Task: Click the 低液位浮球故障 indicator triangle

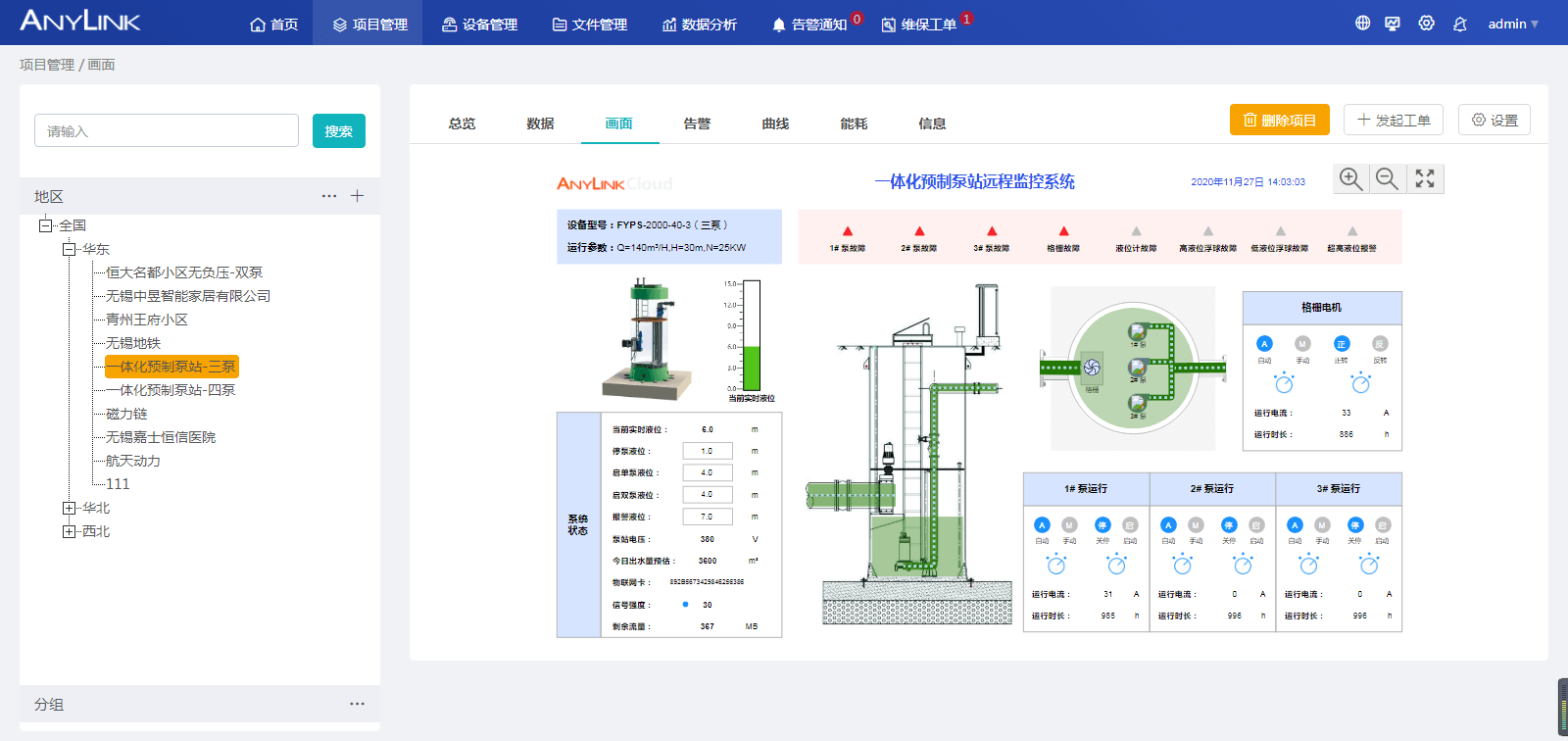Action: pyautogui.click(x=1280, y=231)
